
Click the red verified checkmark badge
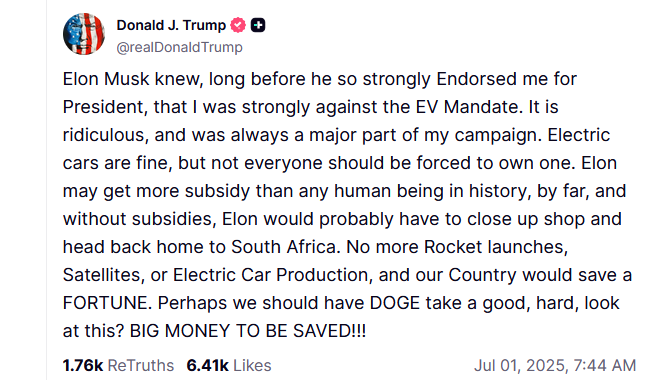pos(238,25)
